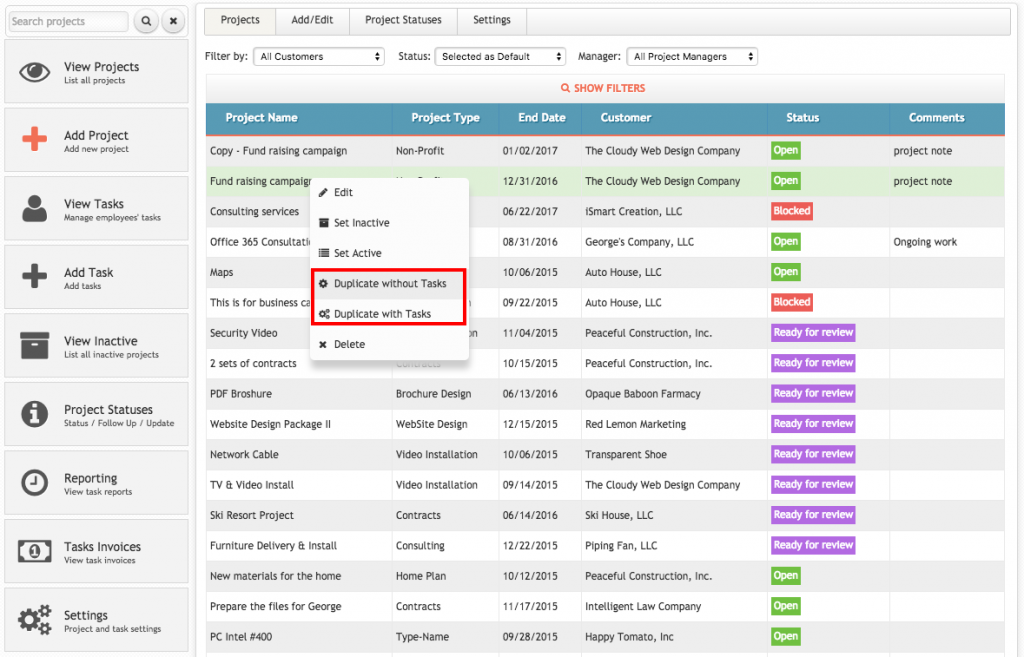
Task: Open the All Customers filter dropdown
Action: [318, 56]
